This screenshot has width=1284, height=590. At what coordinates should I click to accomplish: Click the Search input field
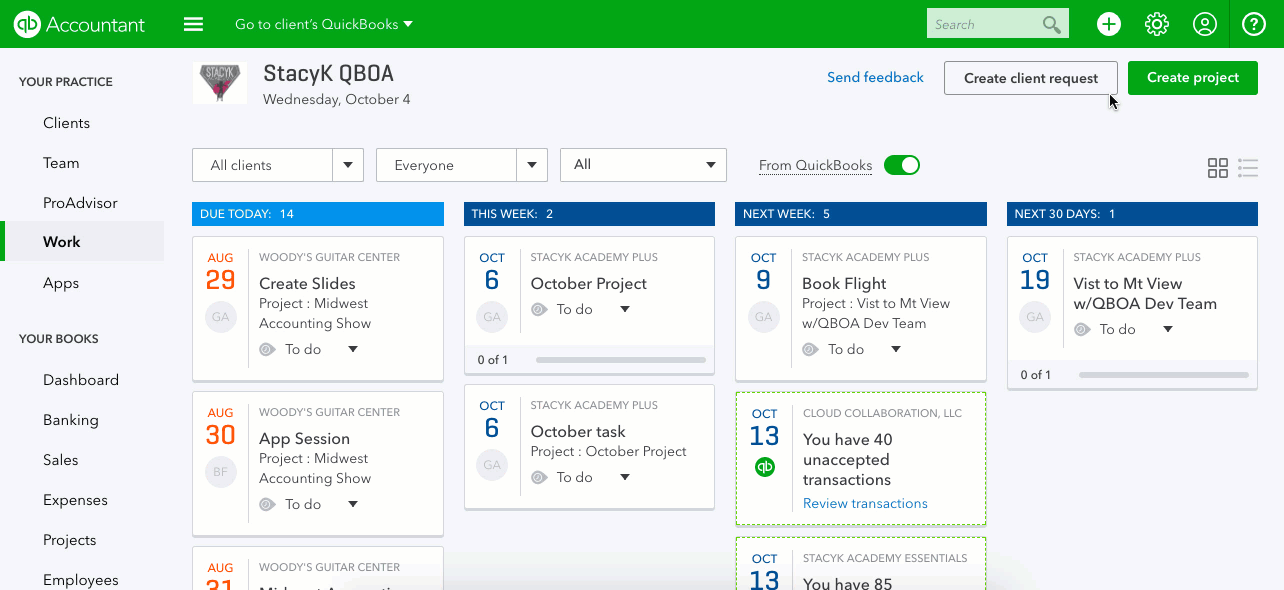[x=984, y=24]
